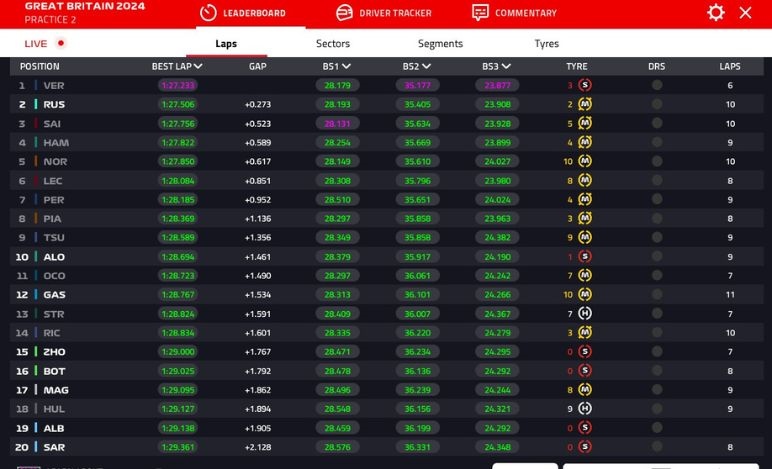Click Russell's medium tyre icon
The width and height of the screenshot is (772, 469).
click(585, 105)
